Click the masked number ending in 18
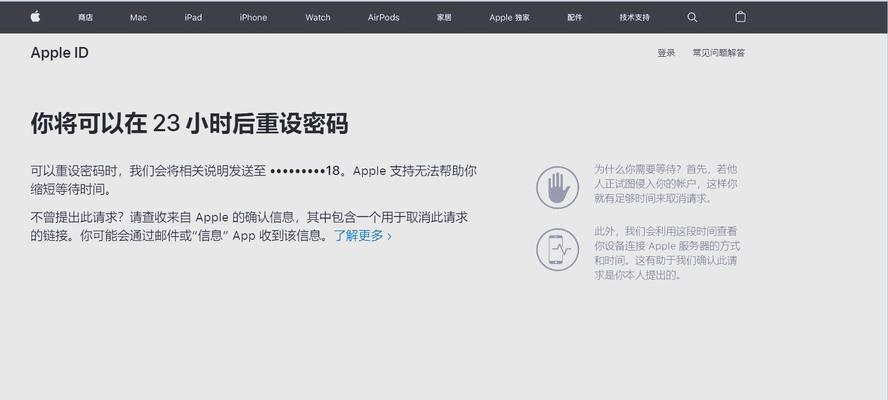 pos(305,171)
